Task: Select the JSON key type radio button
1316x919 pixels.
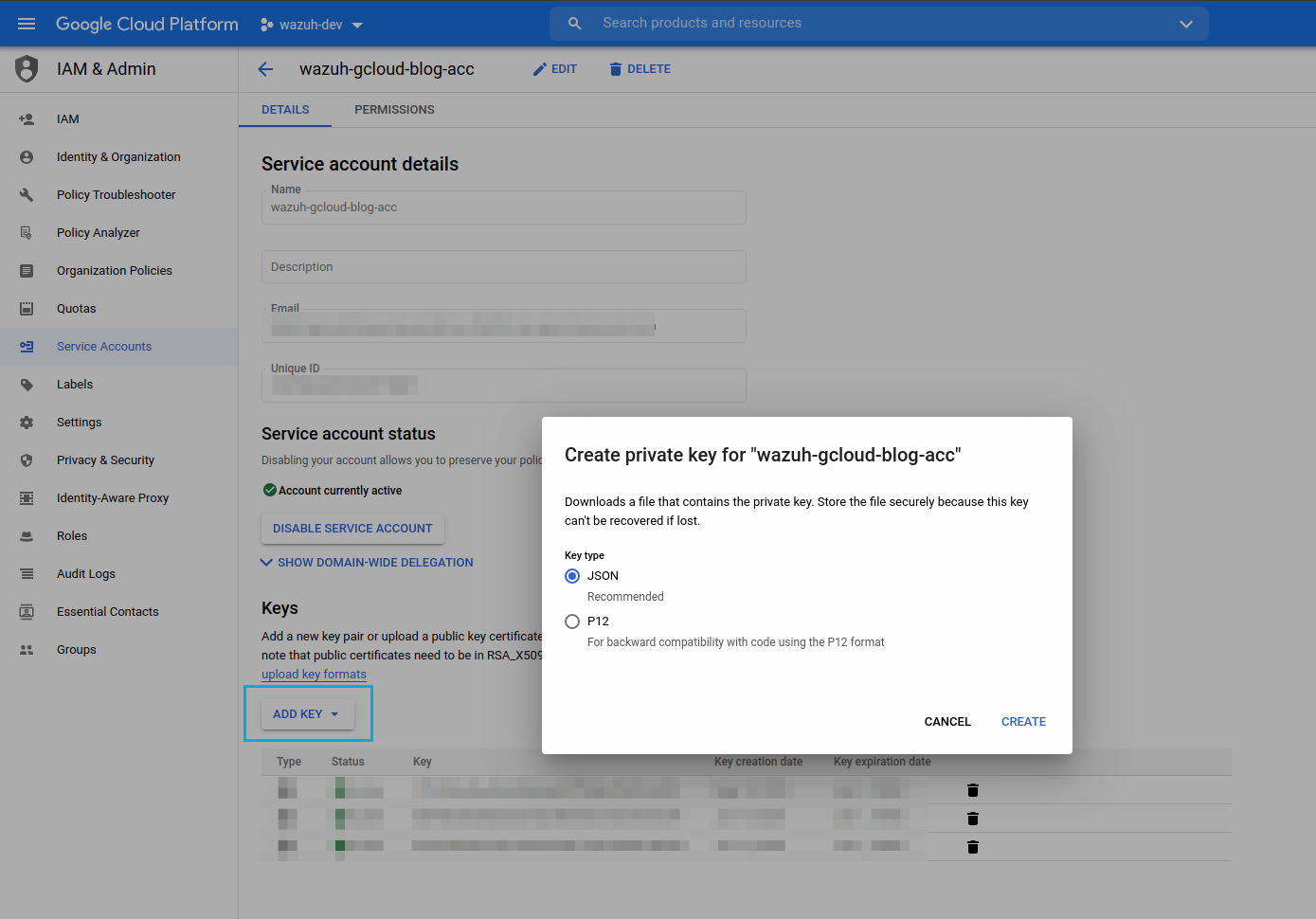Action: 572,576
